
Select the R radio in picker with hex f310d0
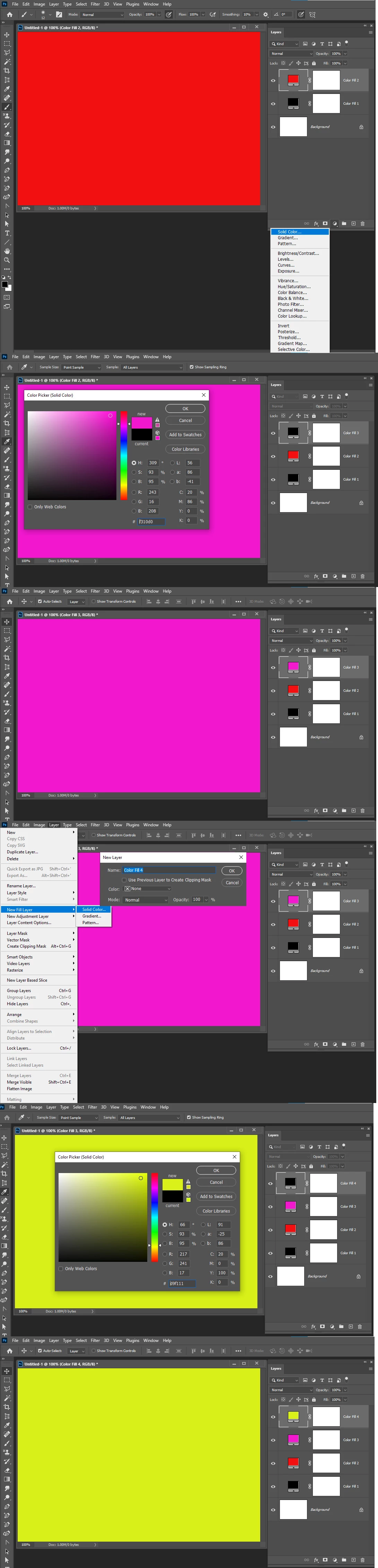[134, 492]
